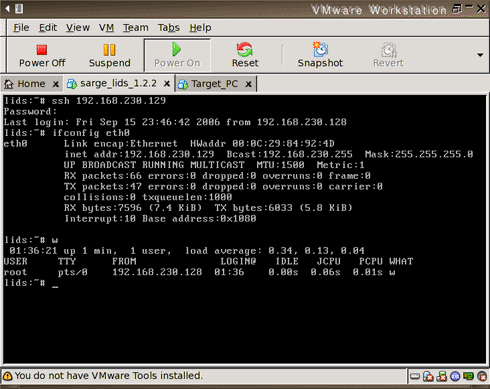Screen dimensions: 490x389
Task: Click the red Power Off icon
Action: click(42, 50)
